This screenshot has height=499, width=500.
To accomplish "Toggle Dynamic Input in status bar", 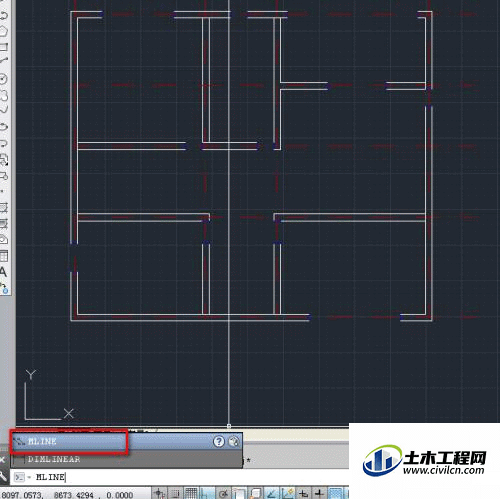I will pyautogui.click(x=304, y=493).
